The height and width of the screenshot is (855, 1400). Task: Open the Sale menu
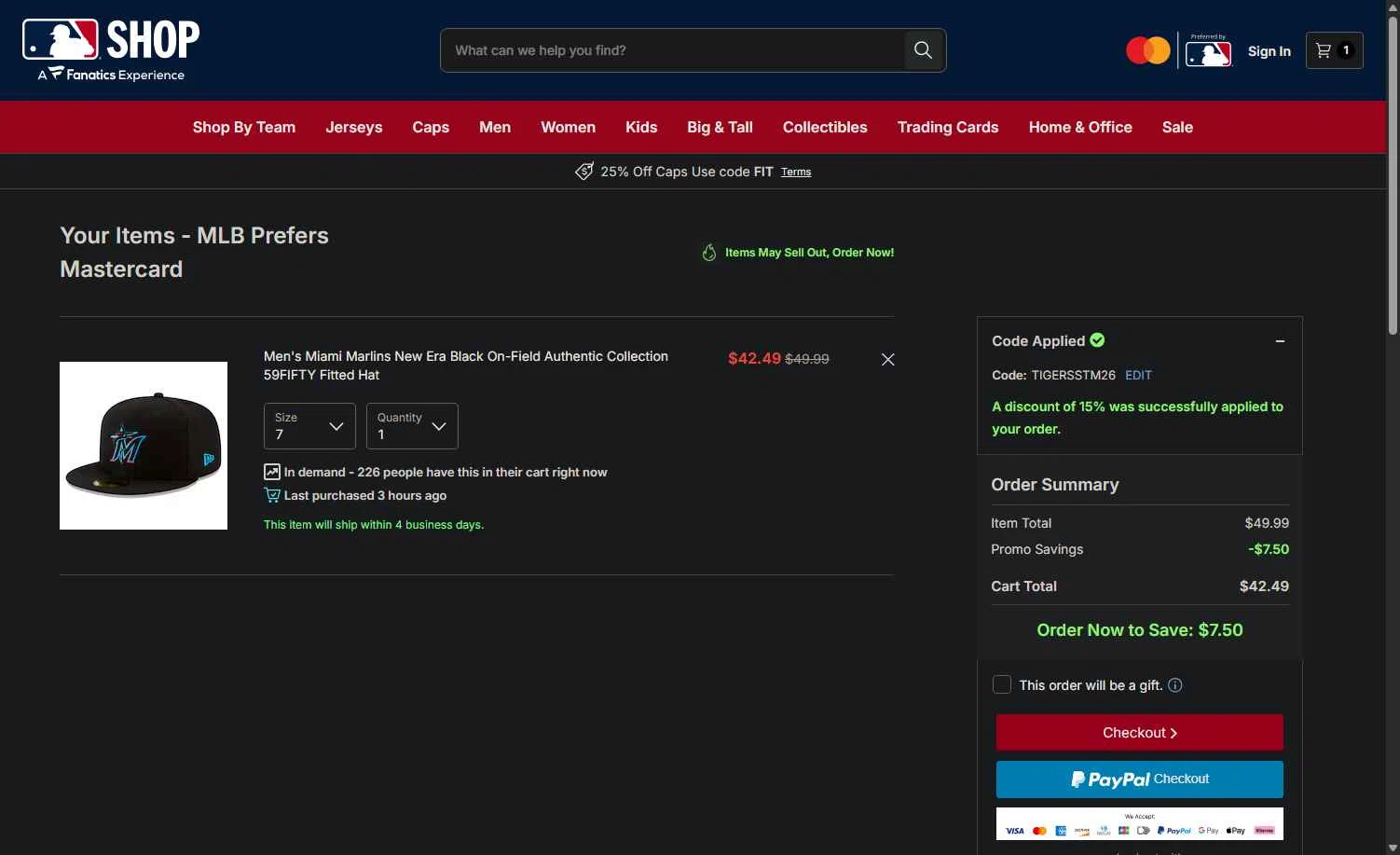[1177, 127]
